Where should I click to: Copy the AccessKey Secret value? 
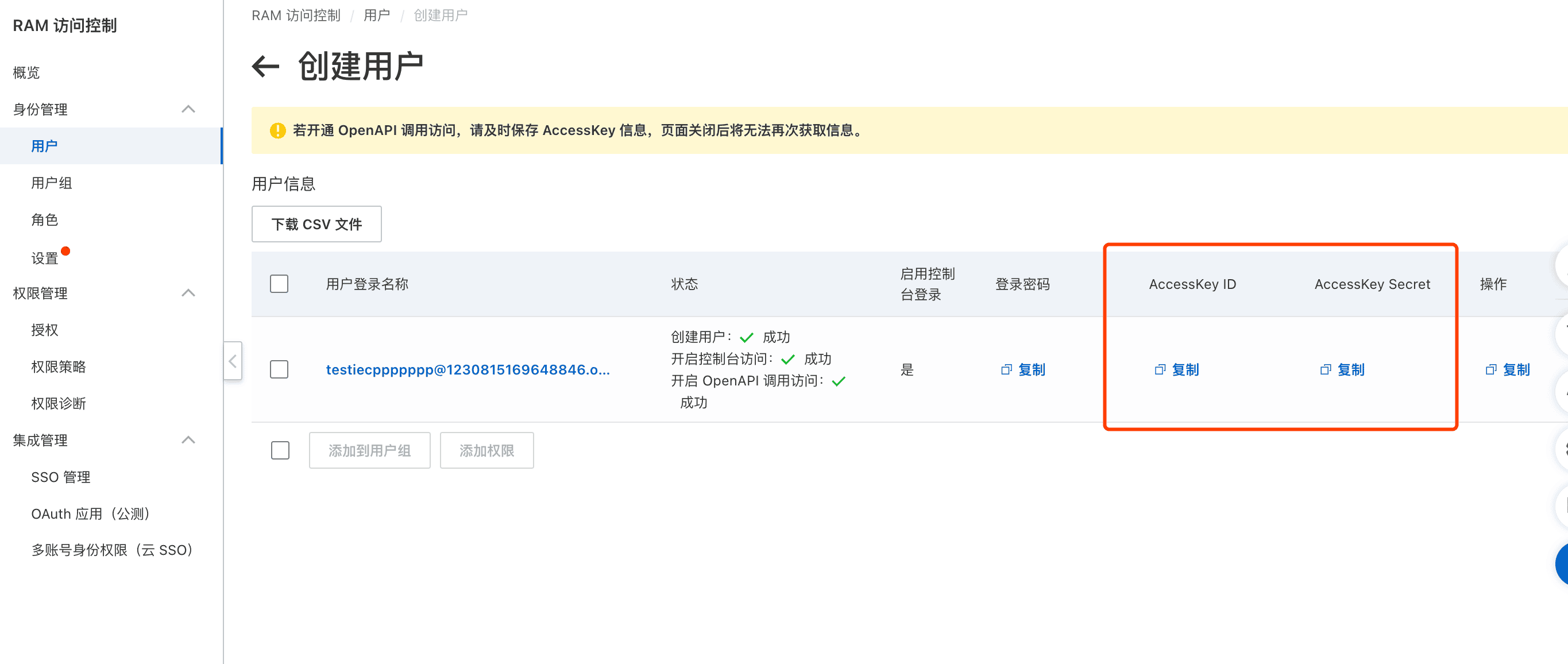pyautogui.click(x=1342, y=369)
